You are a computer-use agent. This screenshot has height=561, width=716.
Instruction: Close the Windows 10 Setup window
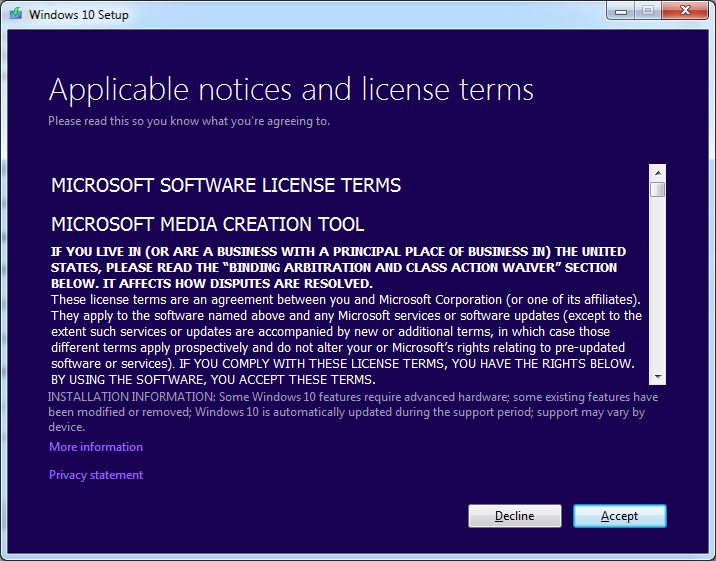tap(684, 11)
